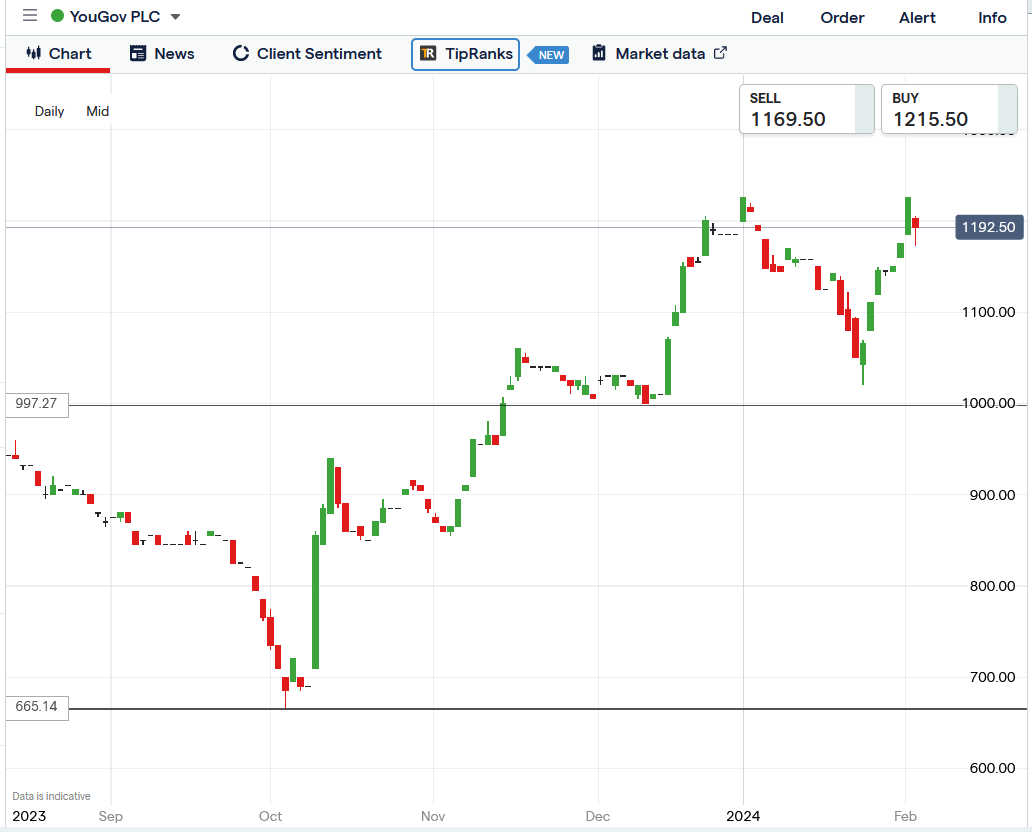
Task: Click the 600.00 price axis label
Action: pos(993,768)
